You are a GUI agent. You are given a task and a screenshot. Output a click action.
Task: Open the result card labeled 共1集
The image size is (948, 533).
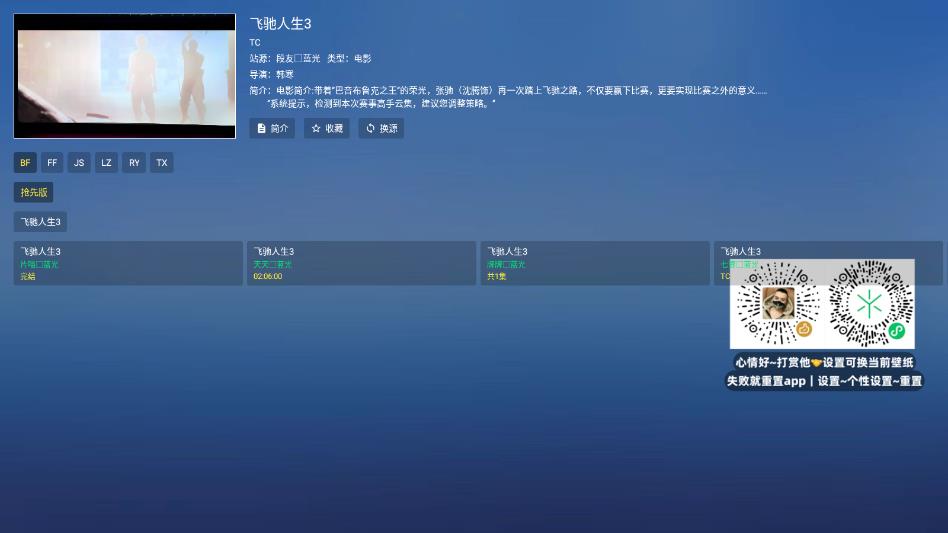(594, 263)
